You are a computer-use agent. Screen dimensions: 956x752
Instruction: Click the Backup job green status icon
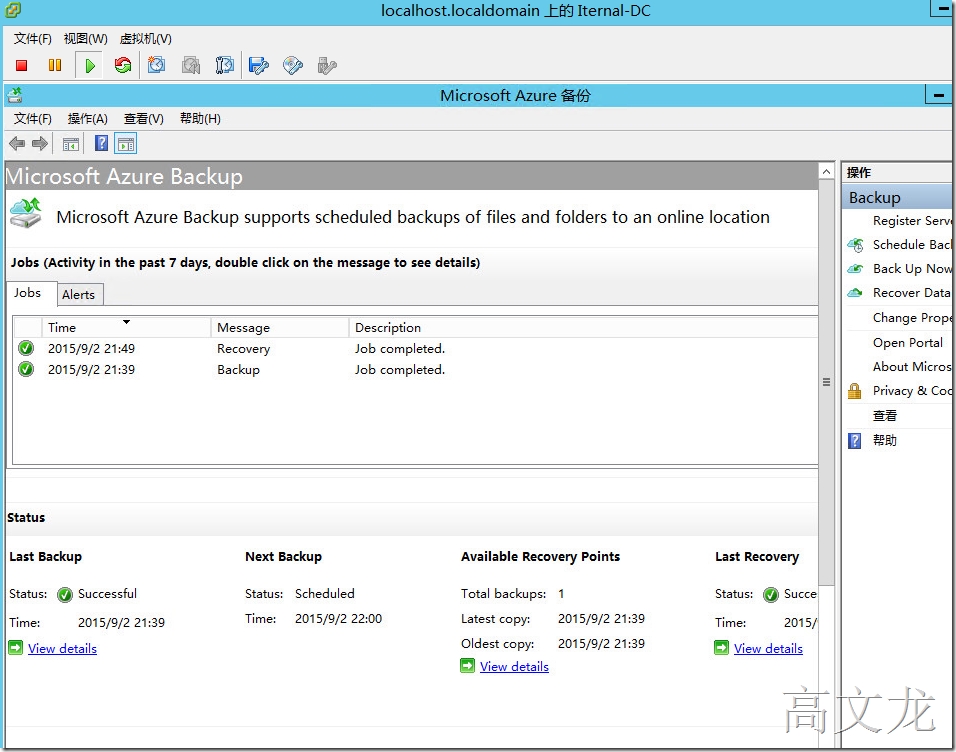coord(26,369)
